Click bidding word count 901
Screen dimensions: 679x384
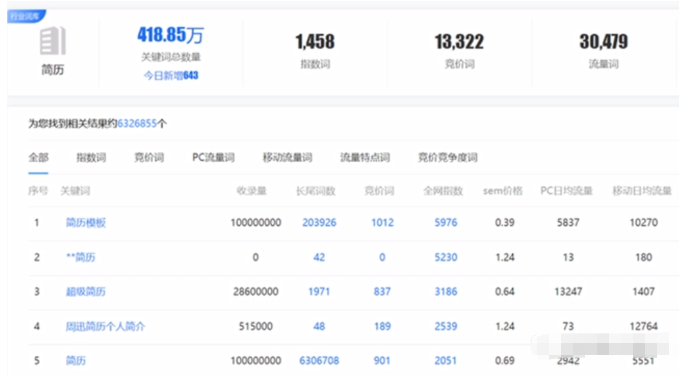382,360
